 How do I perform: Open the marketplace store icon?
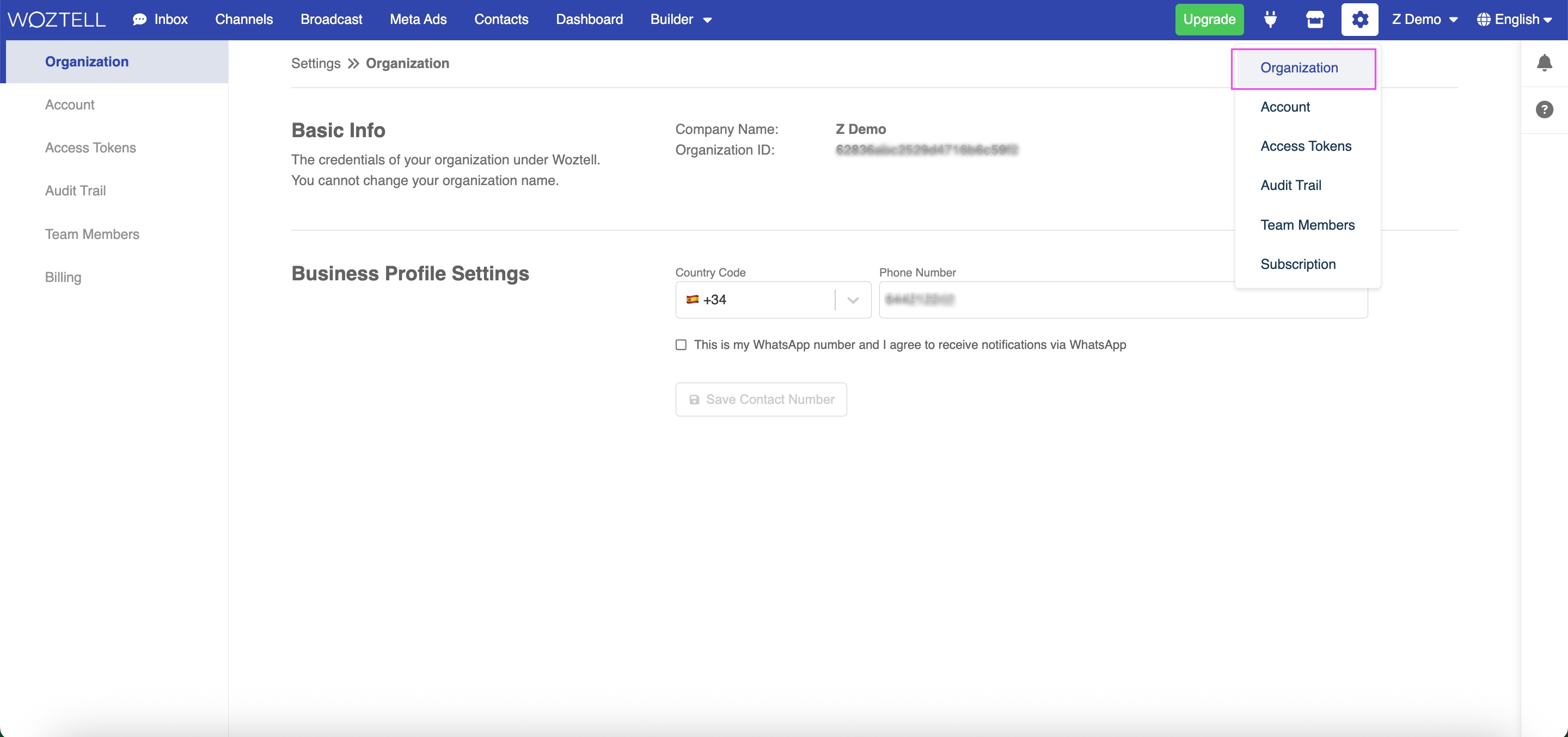pyautogui.click(x=1315, y=20)
